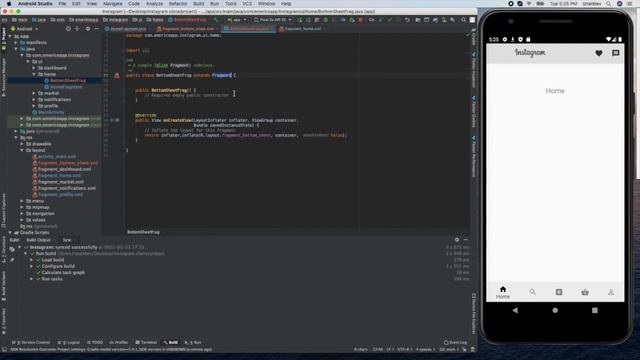Open the Android project view dropdown

24,29
